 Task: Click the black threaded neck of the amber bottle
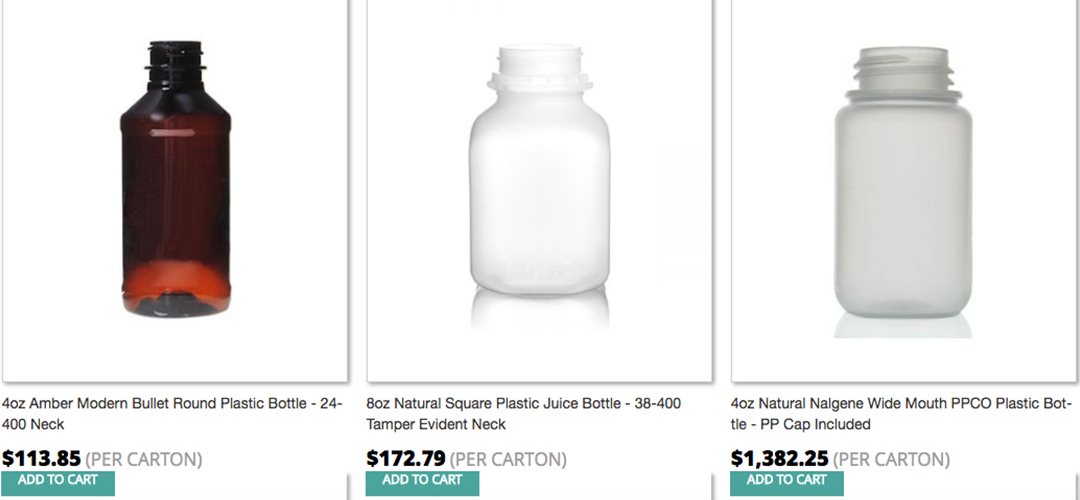(176, 62)
